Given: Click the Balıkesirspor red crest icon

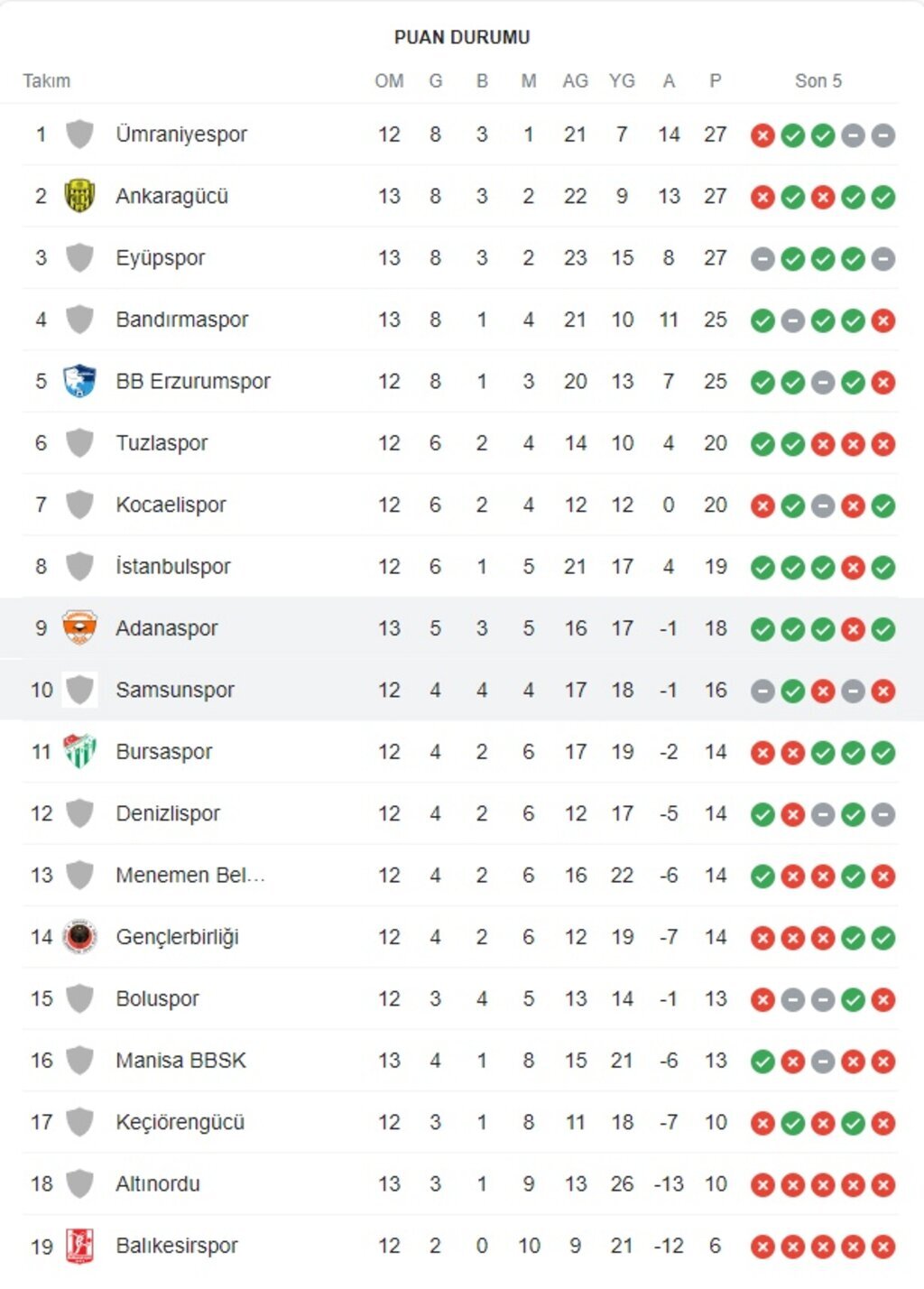Looking at the screenshot, I should [x=79, y=1246].
